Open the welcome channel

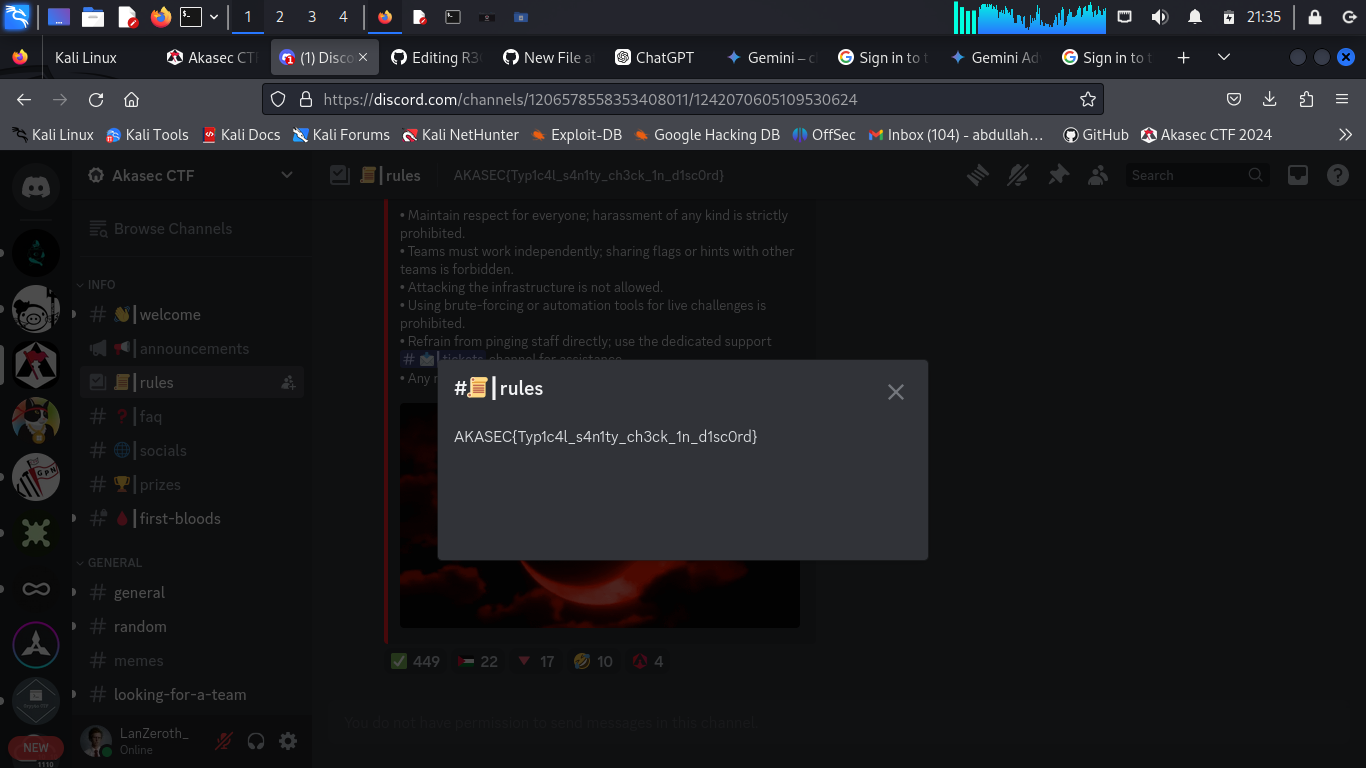(192, 315)
